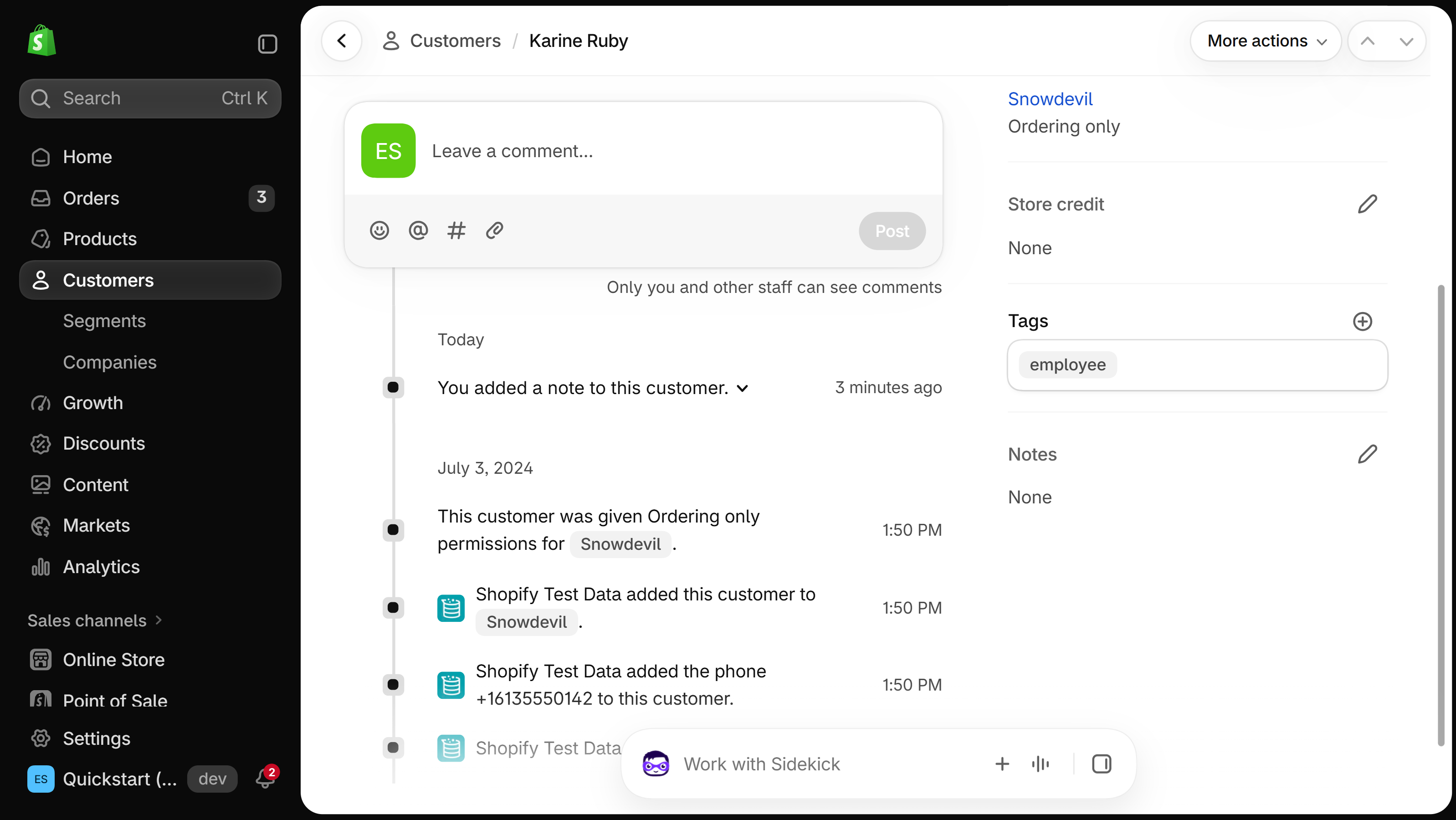Go to next customer with down chevron
Viewport: 1456px width, 820px height.
coord(1406,41)
